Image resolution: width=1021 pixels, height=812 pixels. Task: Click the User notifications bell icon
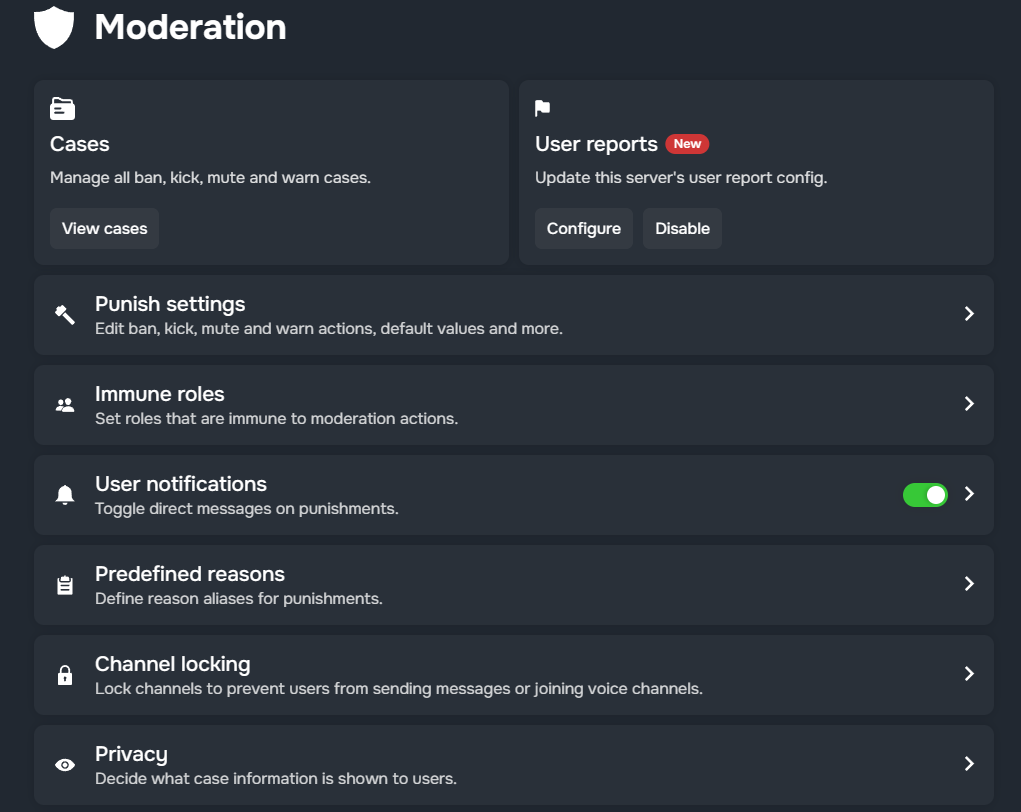click(65, 495)
